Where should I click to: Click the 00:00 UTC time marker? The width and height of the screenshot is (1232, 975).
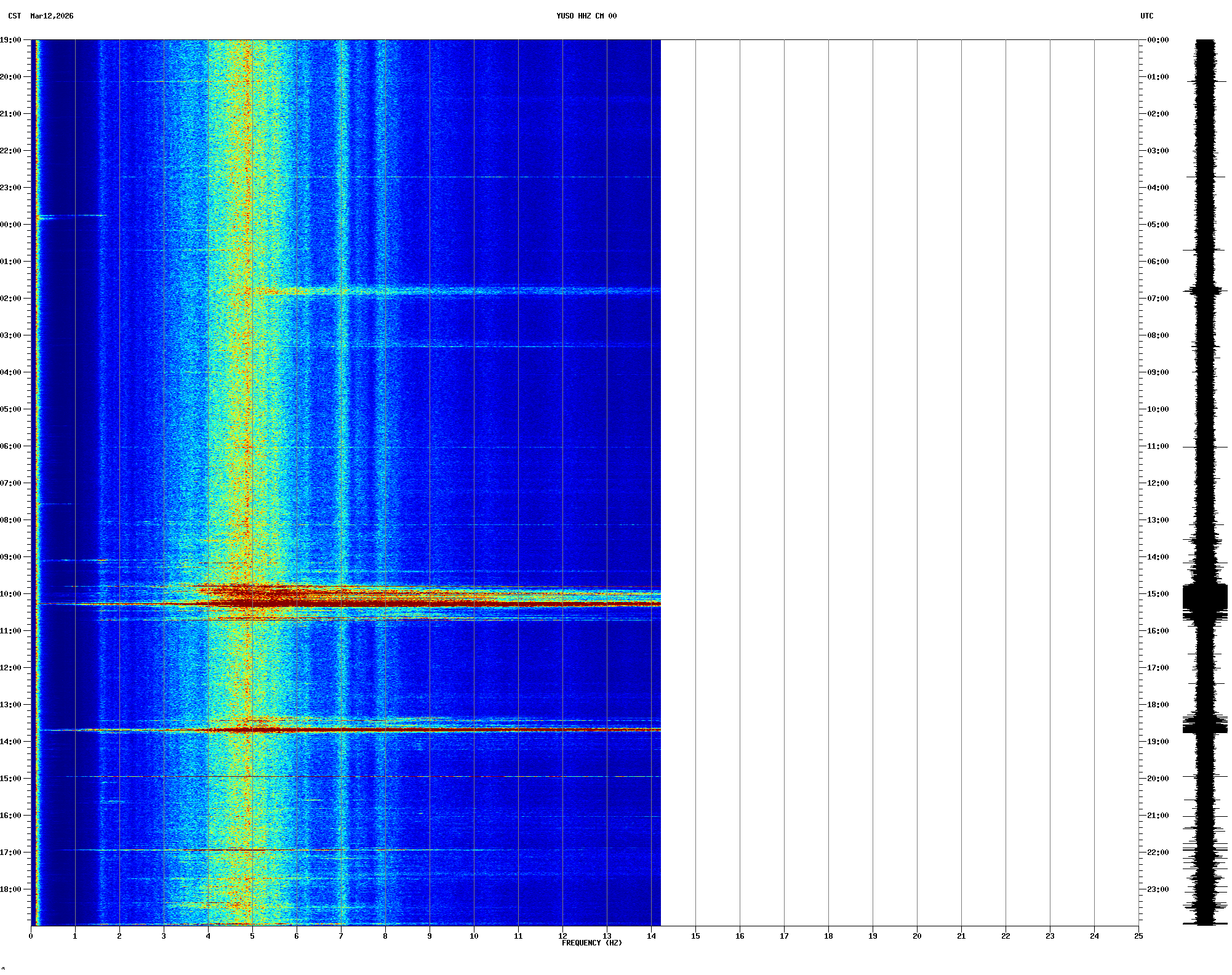pos(1158,40)
